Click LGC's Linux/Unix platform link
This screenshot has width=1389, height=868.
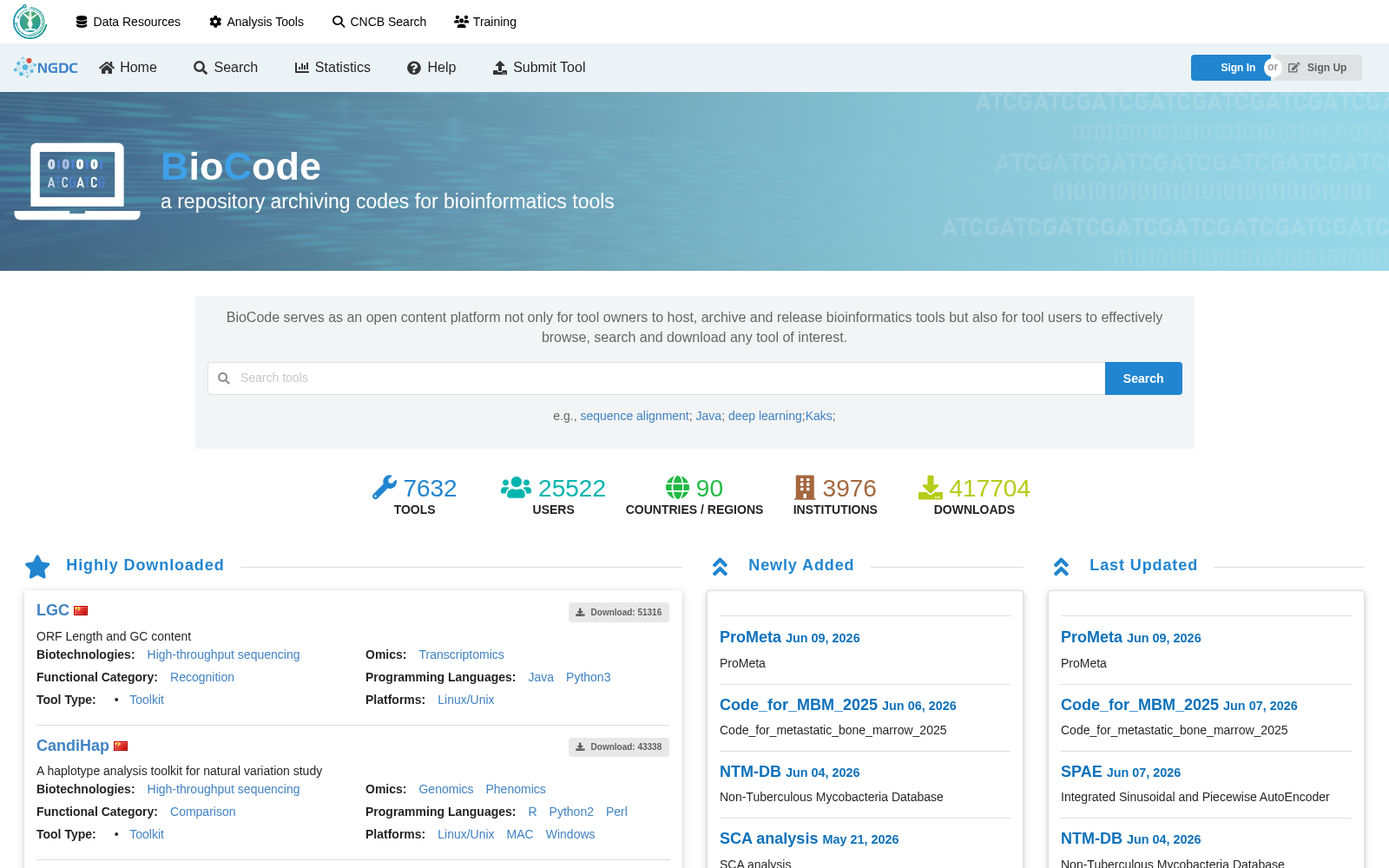pos(466,700)
